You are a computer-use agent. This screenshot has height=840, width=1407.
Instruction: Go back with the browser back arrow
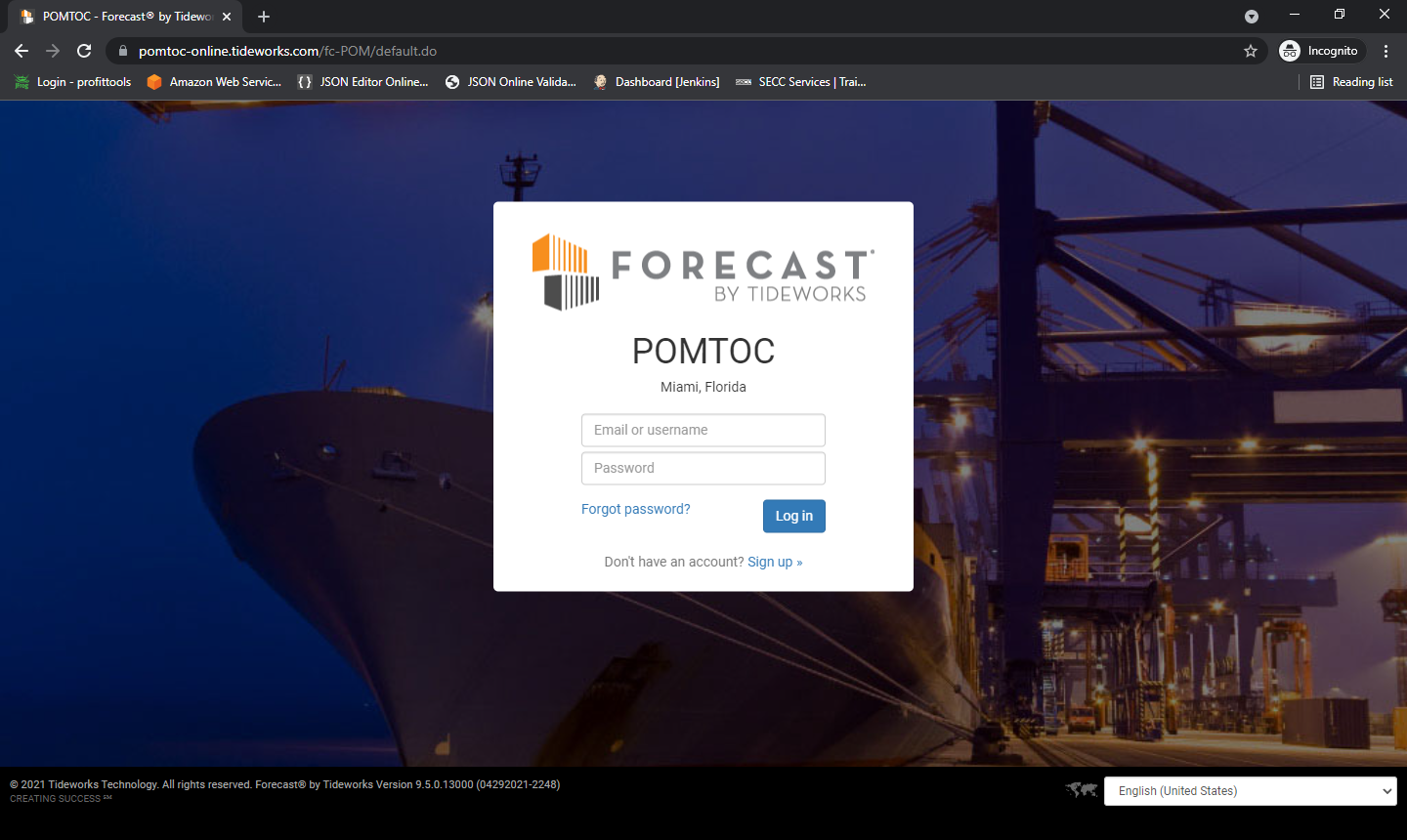click(21, 51)
